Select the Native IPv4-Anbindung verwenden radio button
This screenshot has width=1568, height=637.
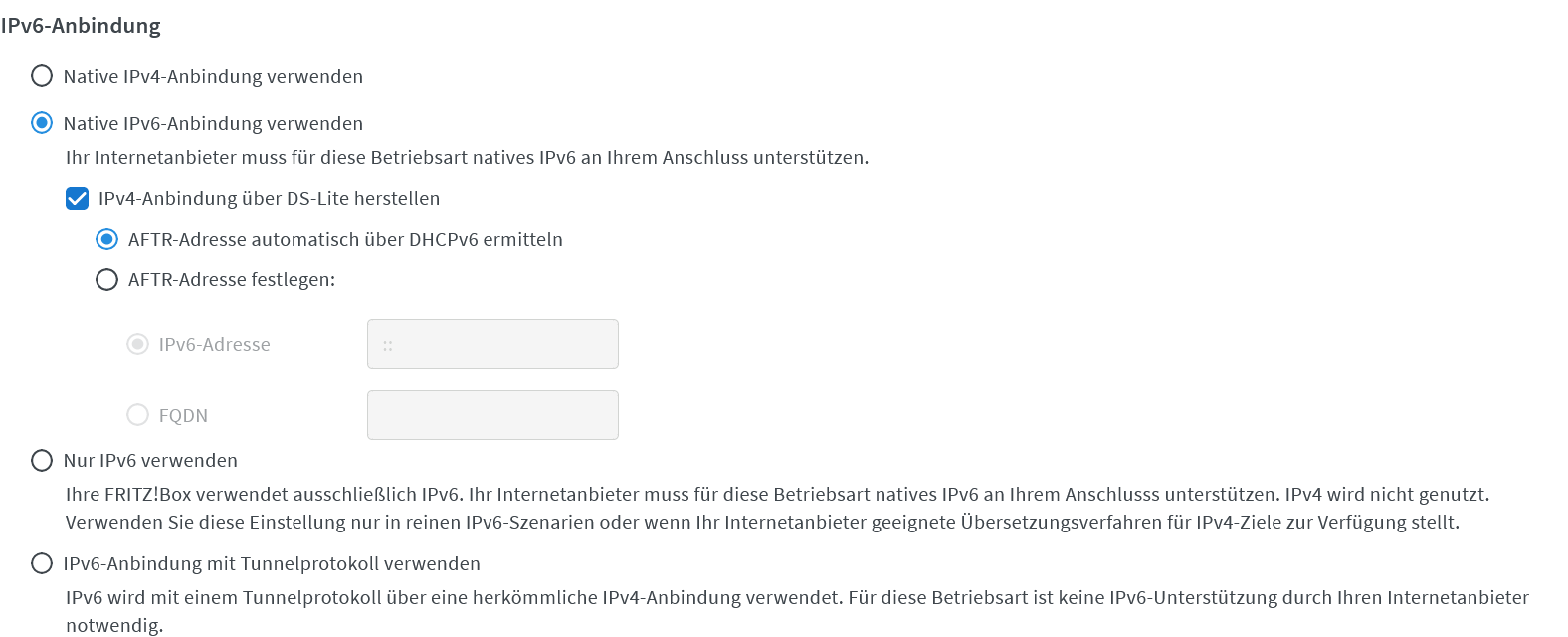42,76
